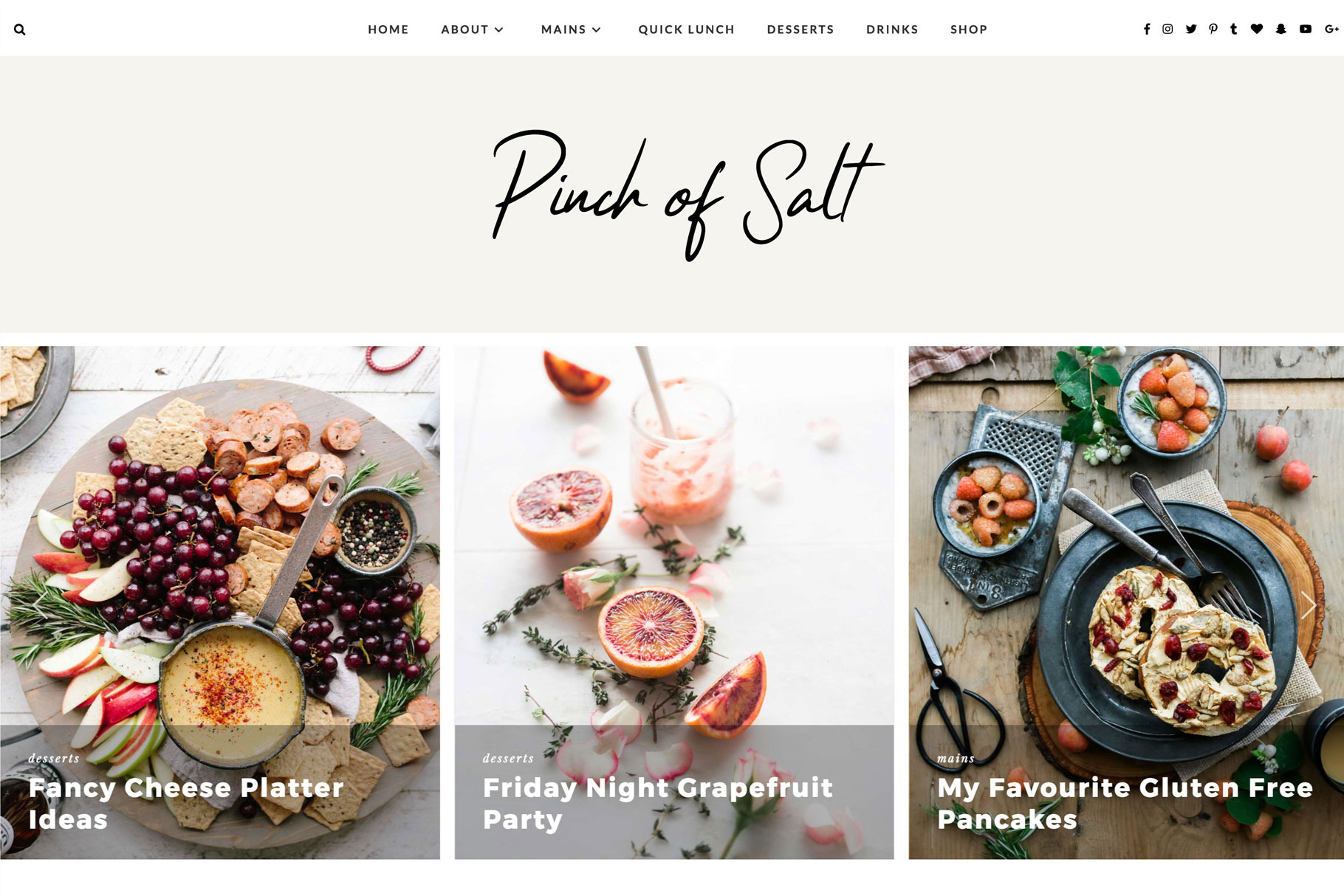The image size is (1344, 896).
Task: Visit the YouTube social icon
Action: click(1306, 29)
